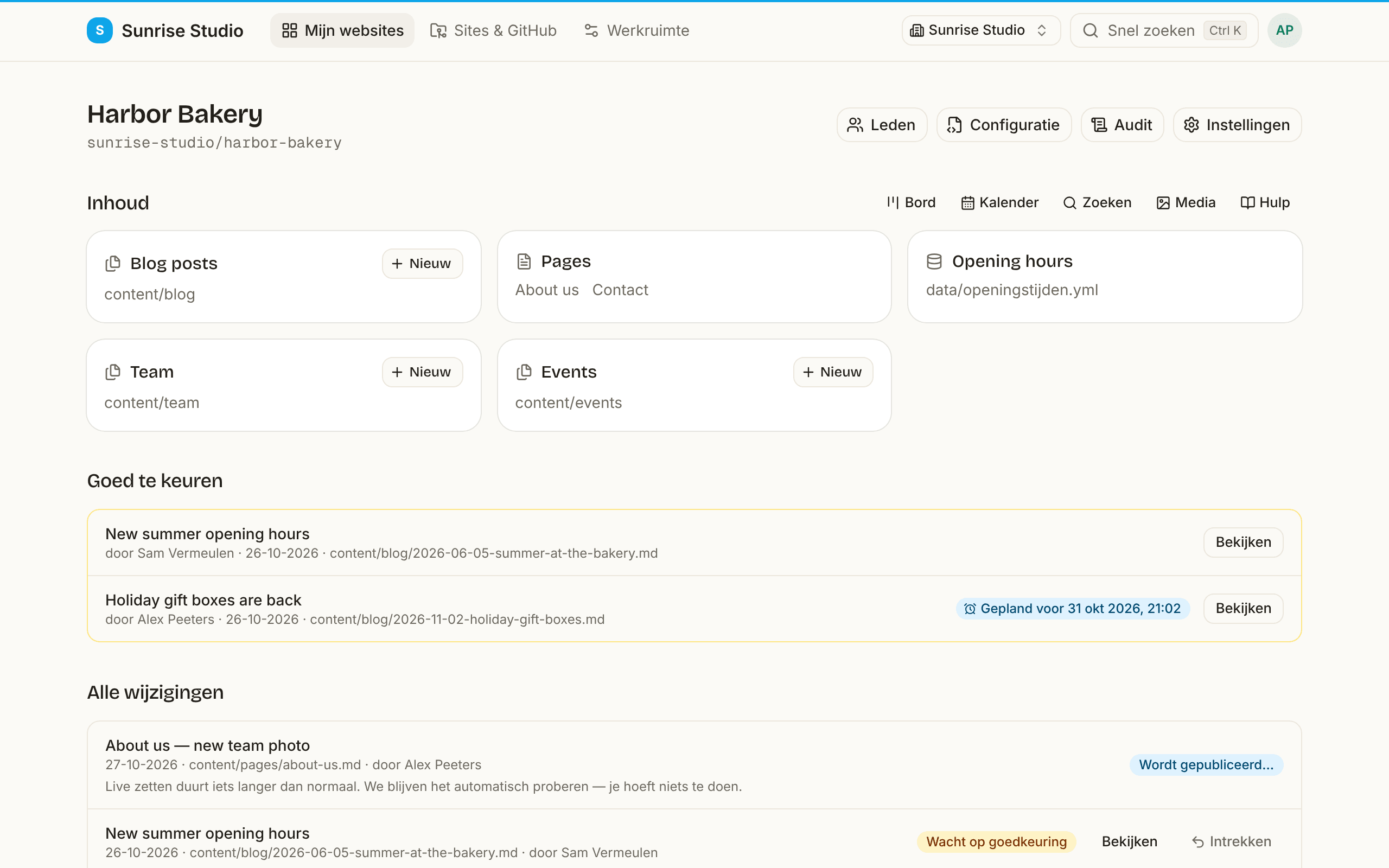Click the alarm clock icon in Gepland badge
Image resolution: width=1389 pixels, height=868 pixels.
tap(970, 609)
